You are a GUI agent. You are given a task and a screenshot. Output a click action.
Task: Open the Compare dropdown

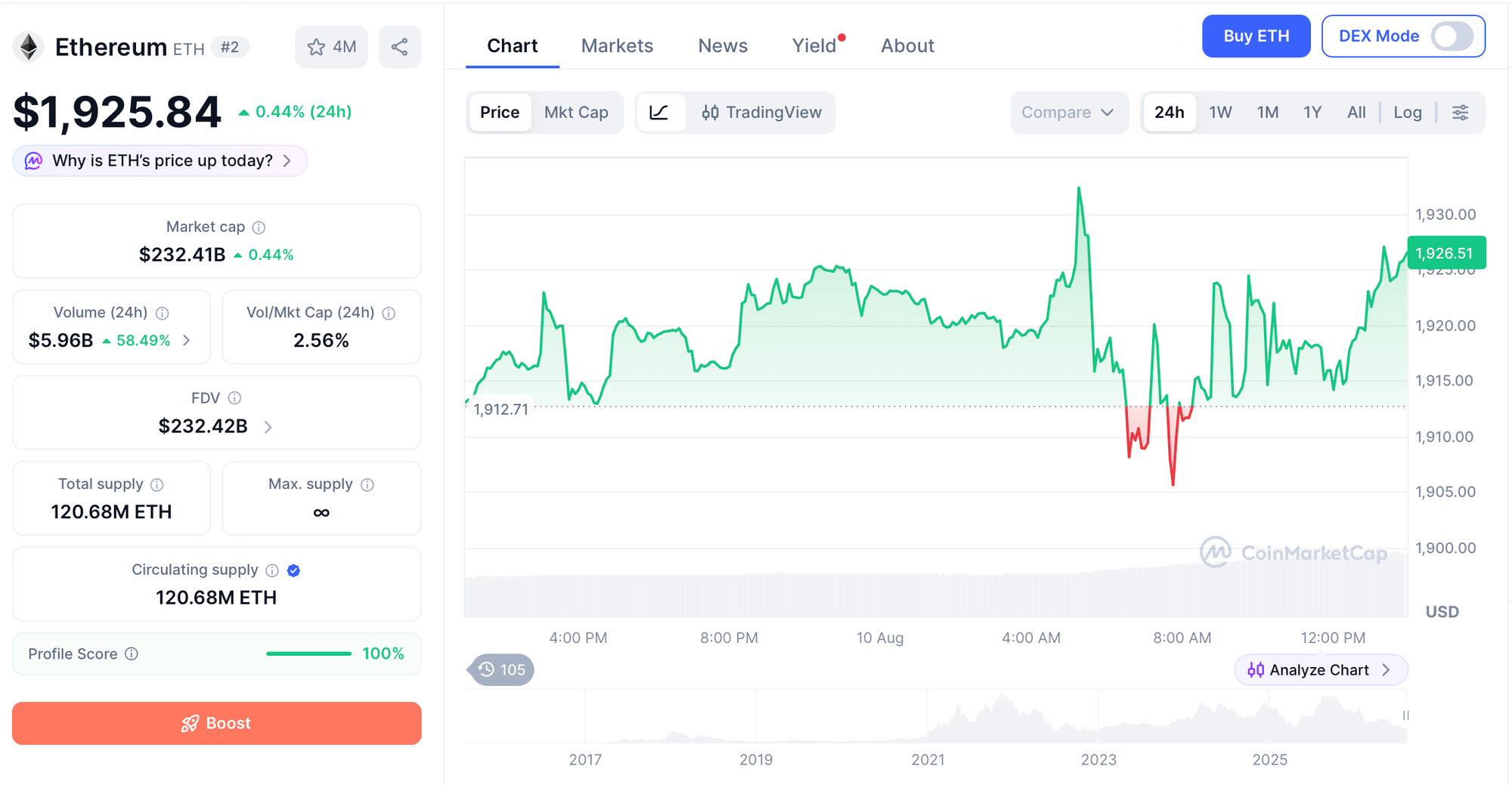click(x=1068, y=113)
